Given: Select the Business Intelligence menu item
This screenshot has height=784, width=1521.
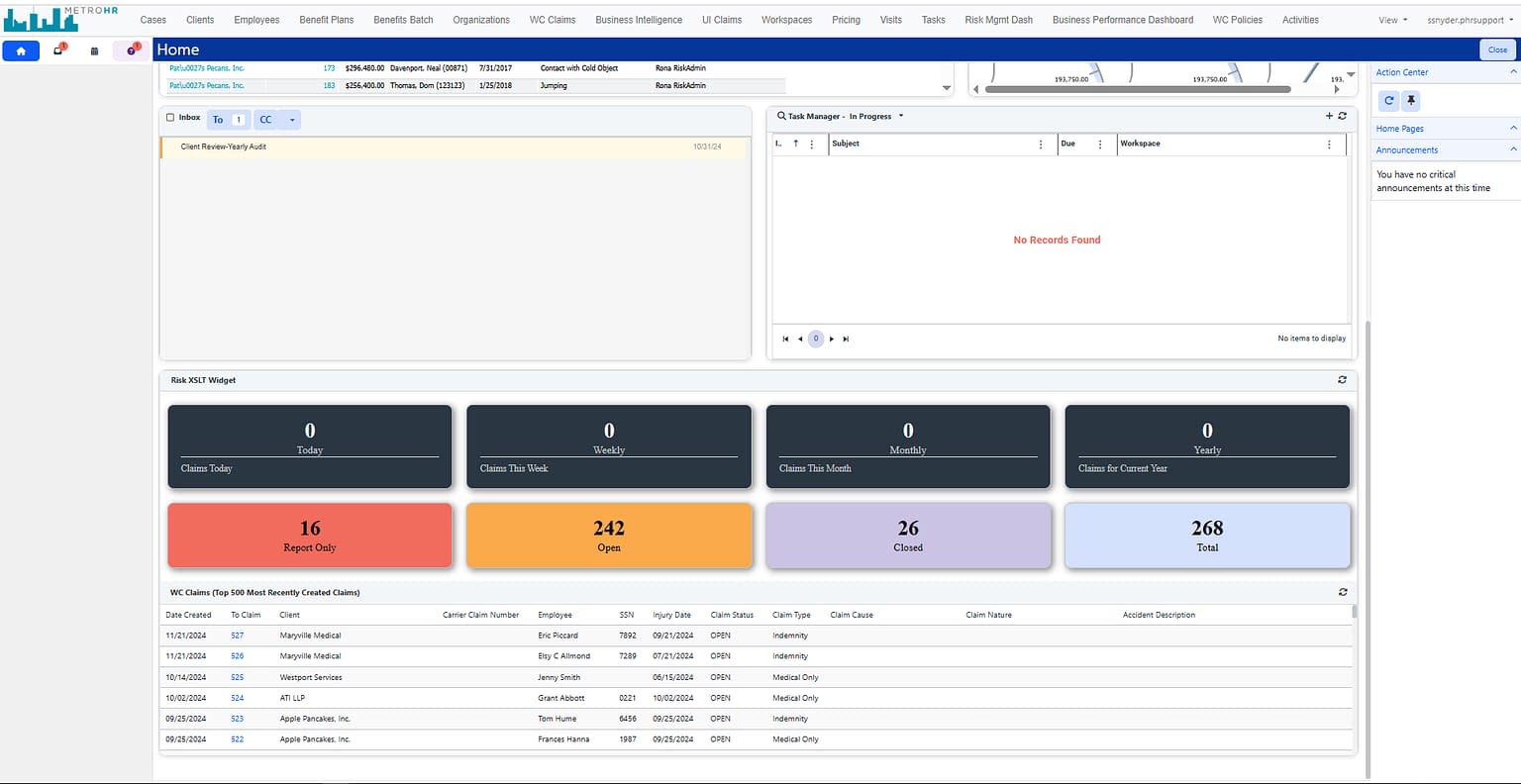Looking at the screenshot, I should [x=638, y=19].
